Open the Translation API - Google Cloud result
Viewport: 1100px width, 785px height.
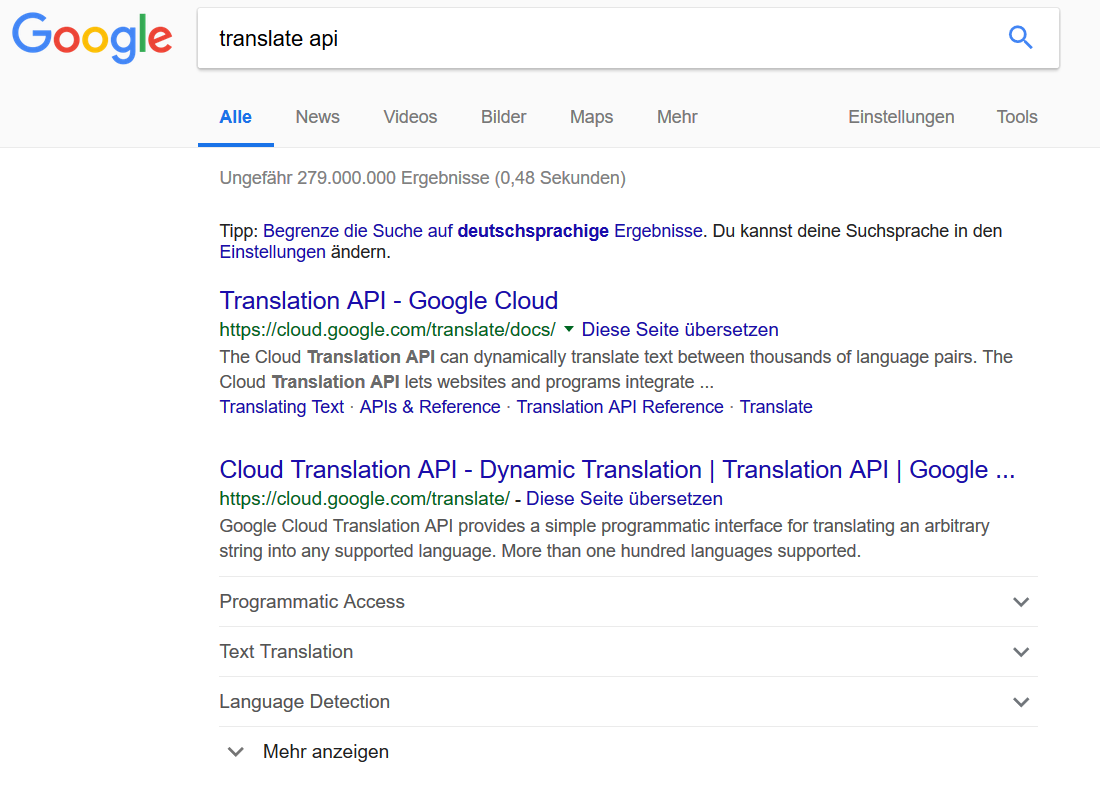[388, 300]
